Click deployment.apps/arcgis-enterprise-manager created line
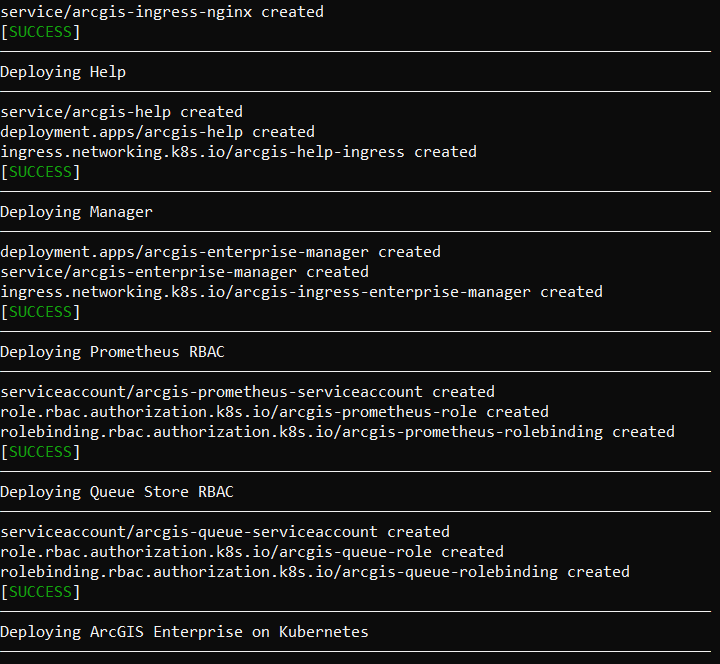This screenshot has height=664, width=720. coord(220,252)
